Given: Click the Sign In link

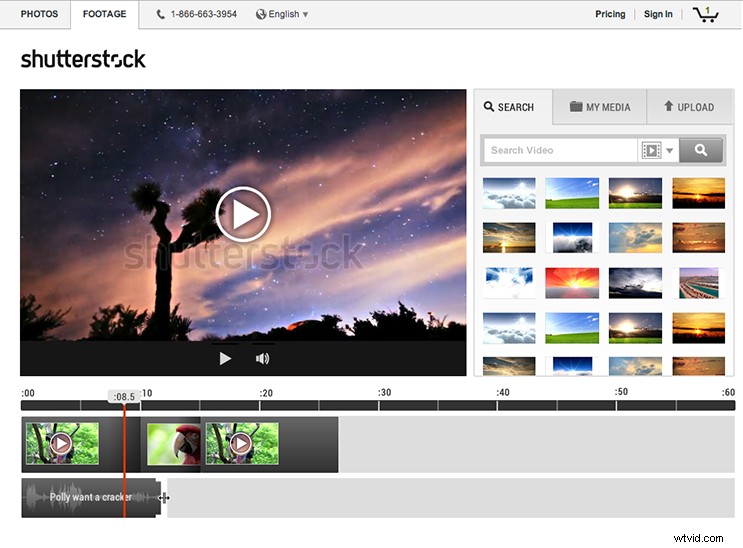Looking at the screenshot, I should 658,14.
